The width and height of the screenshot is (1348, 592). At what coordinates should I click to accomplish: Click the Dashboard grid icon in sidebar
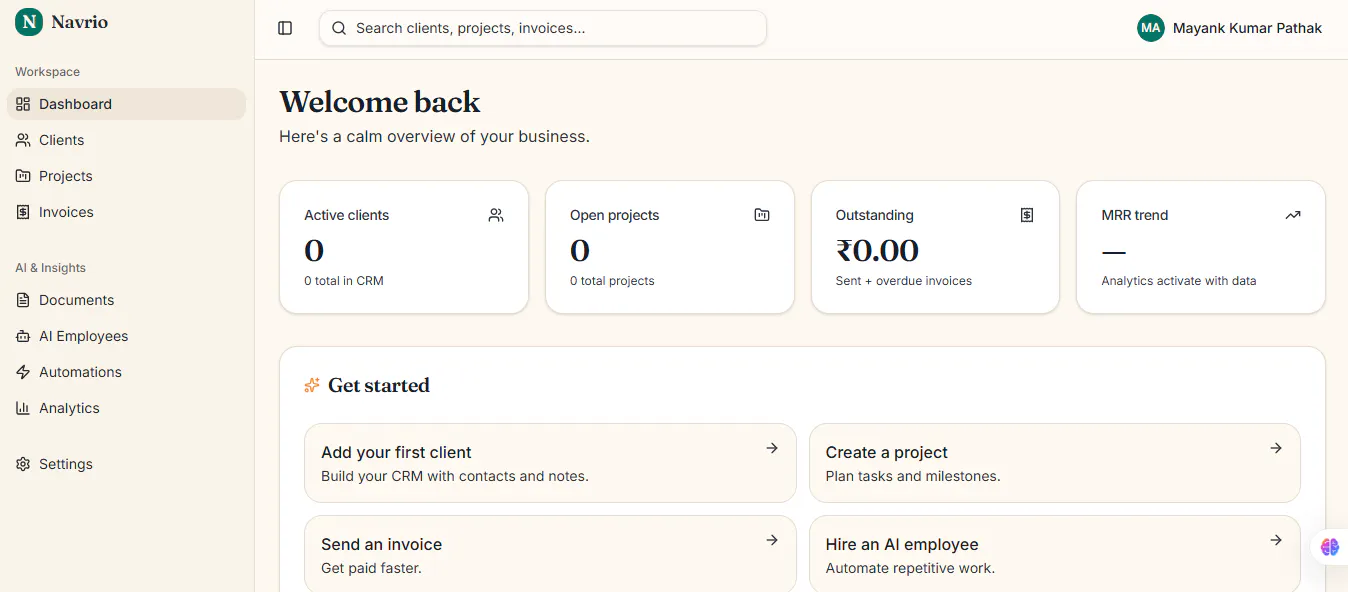[x=23, y=104]
